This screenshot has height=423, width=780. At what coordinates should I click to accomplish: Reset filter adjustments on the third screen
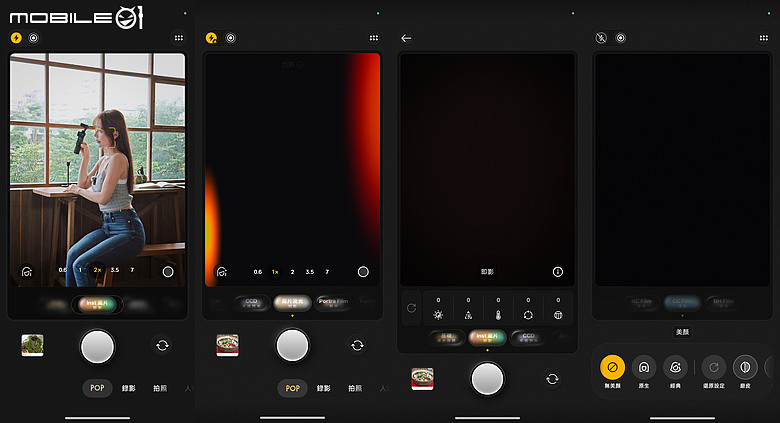tap(411, 308)
